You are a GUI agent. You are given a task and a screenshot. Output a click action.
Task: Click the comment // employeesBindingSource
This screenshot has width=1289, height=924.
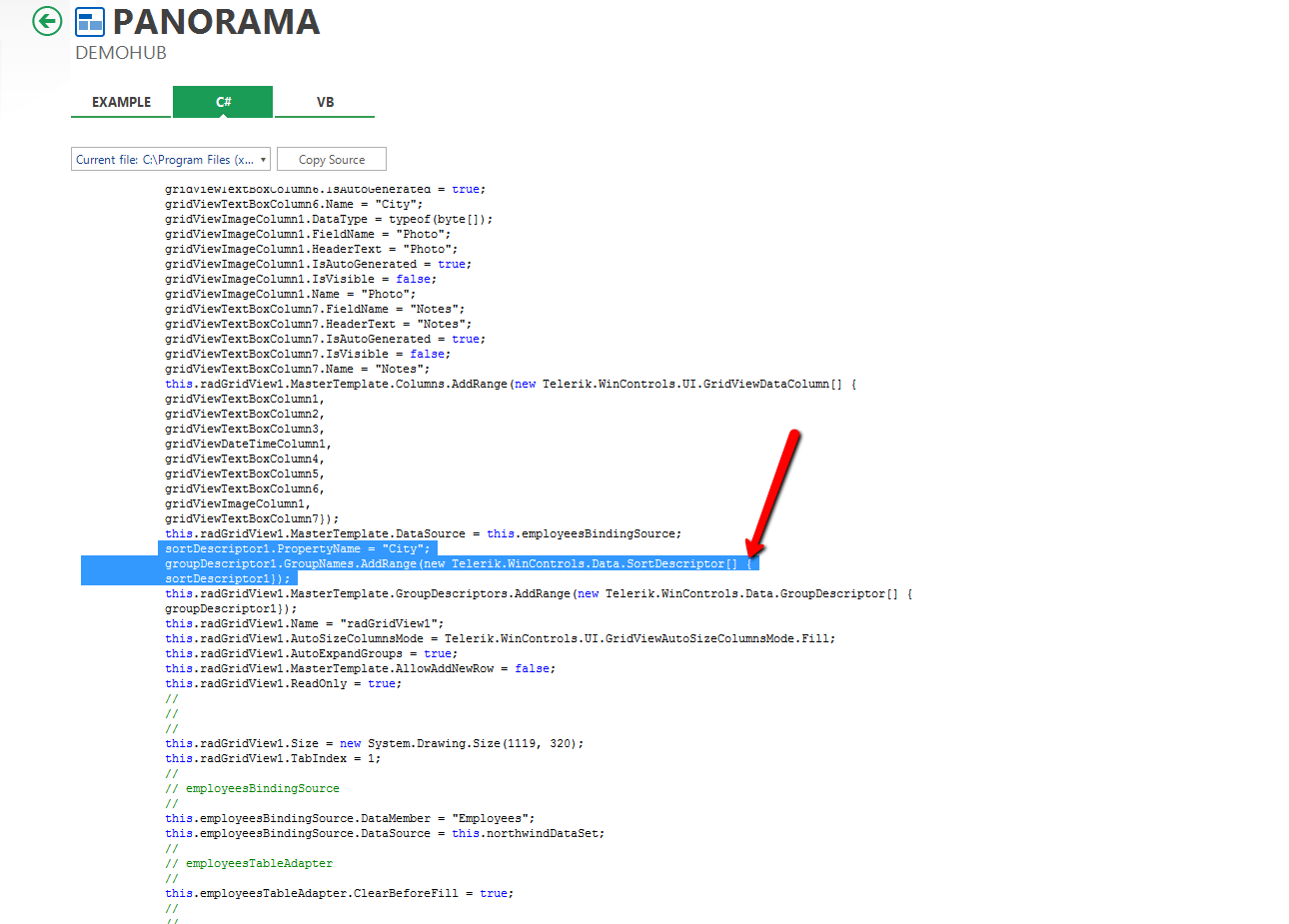point(252,788)
